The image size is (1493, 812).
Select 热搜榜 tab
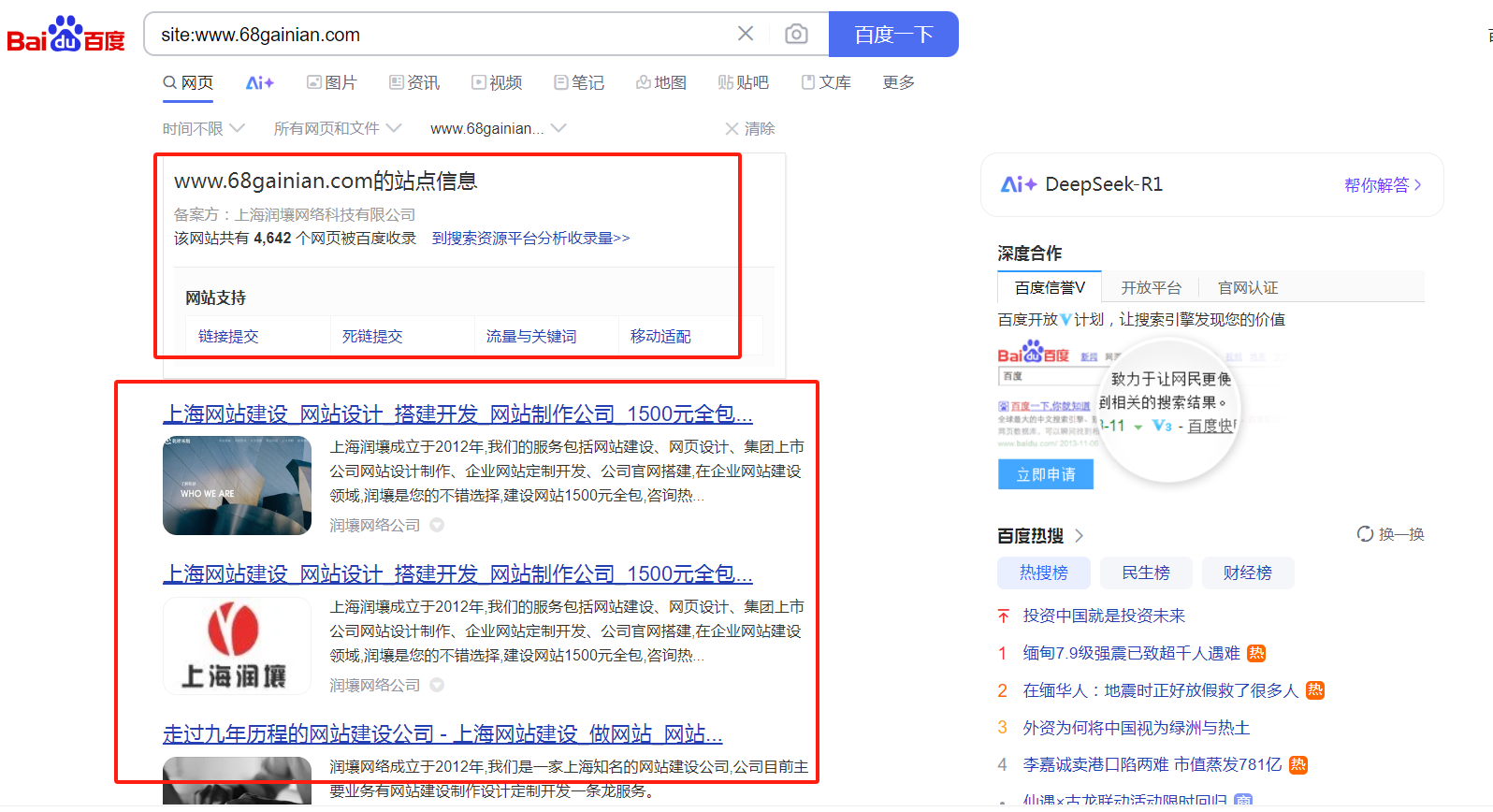click(1043, 573)
